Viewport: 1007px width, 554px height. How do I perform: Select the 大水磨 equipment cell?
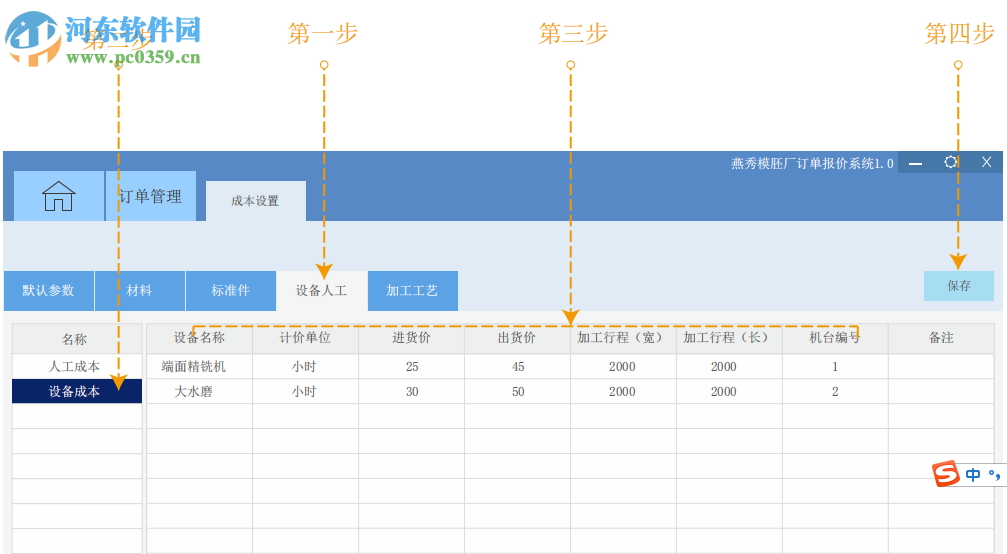click(200, 392)
